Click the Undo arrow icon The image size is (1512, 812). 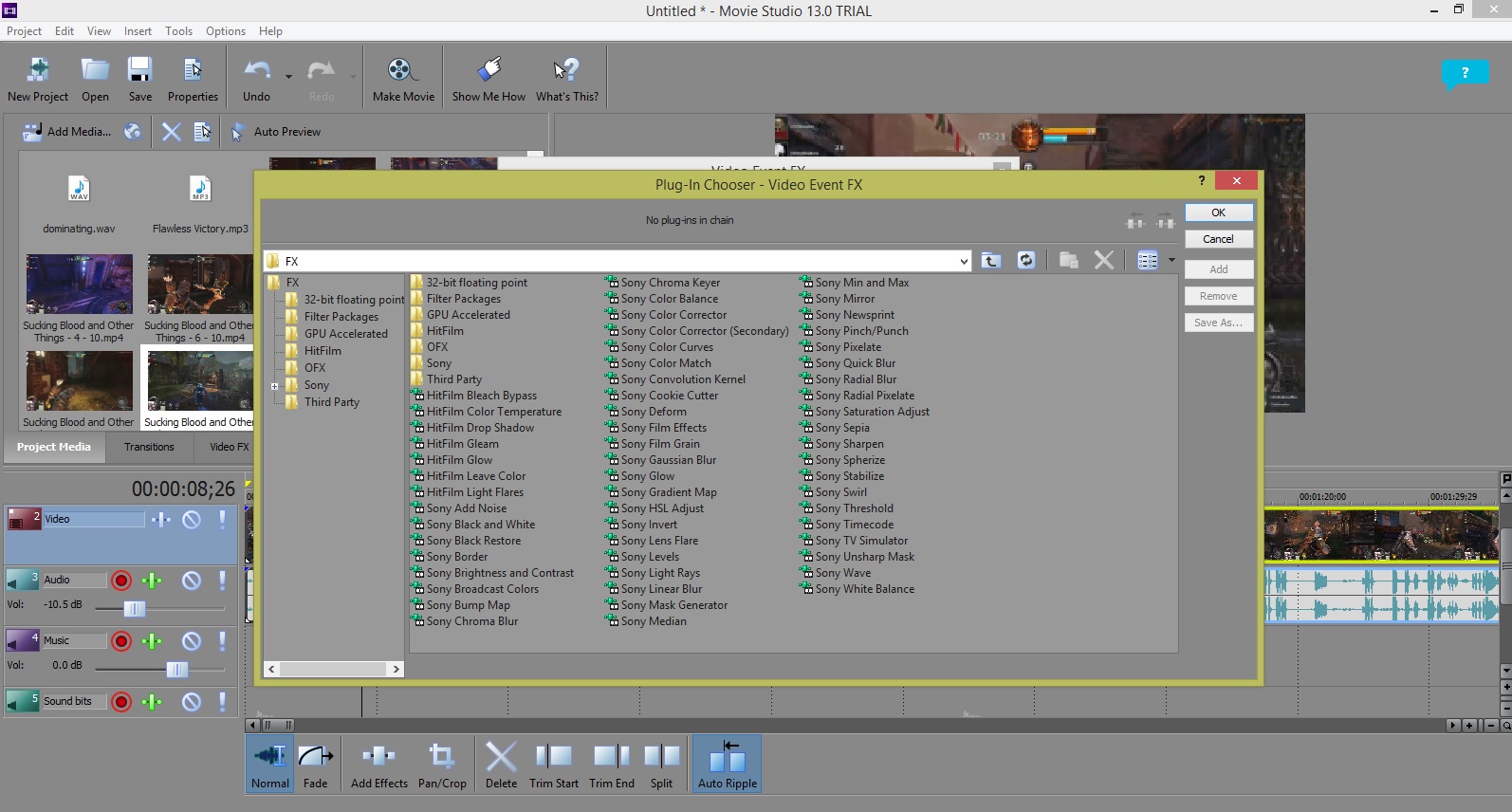click(256, 70)
